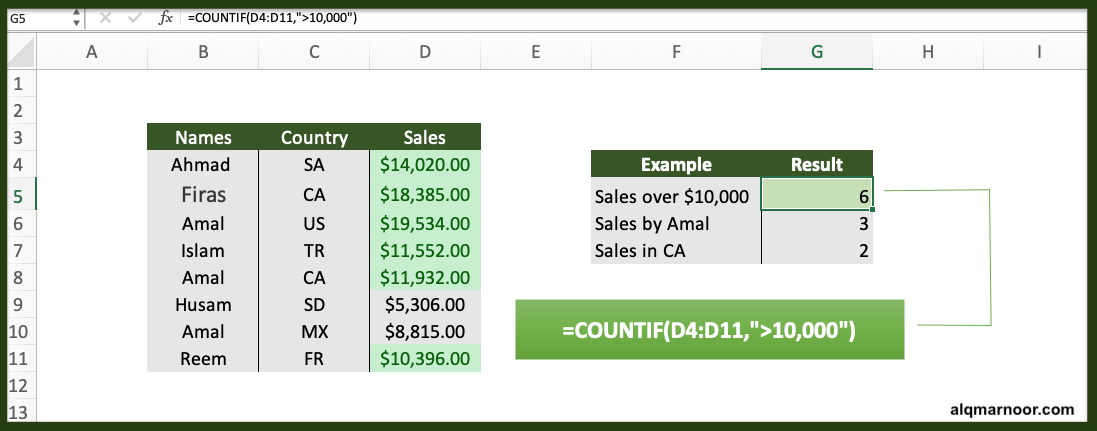Click the cell containing Firas
This screenshot has height=431, width=1097.
click(203, 194)
